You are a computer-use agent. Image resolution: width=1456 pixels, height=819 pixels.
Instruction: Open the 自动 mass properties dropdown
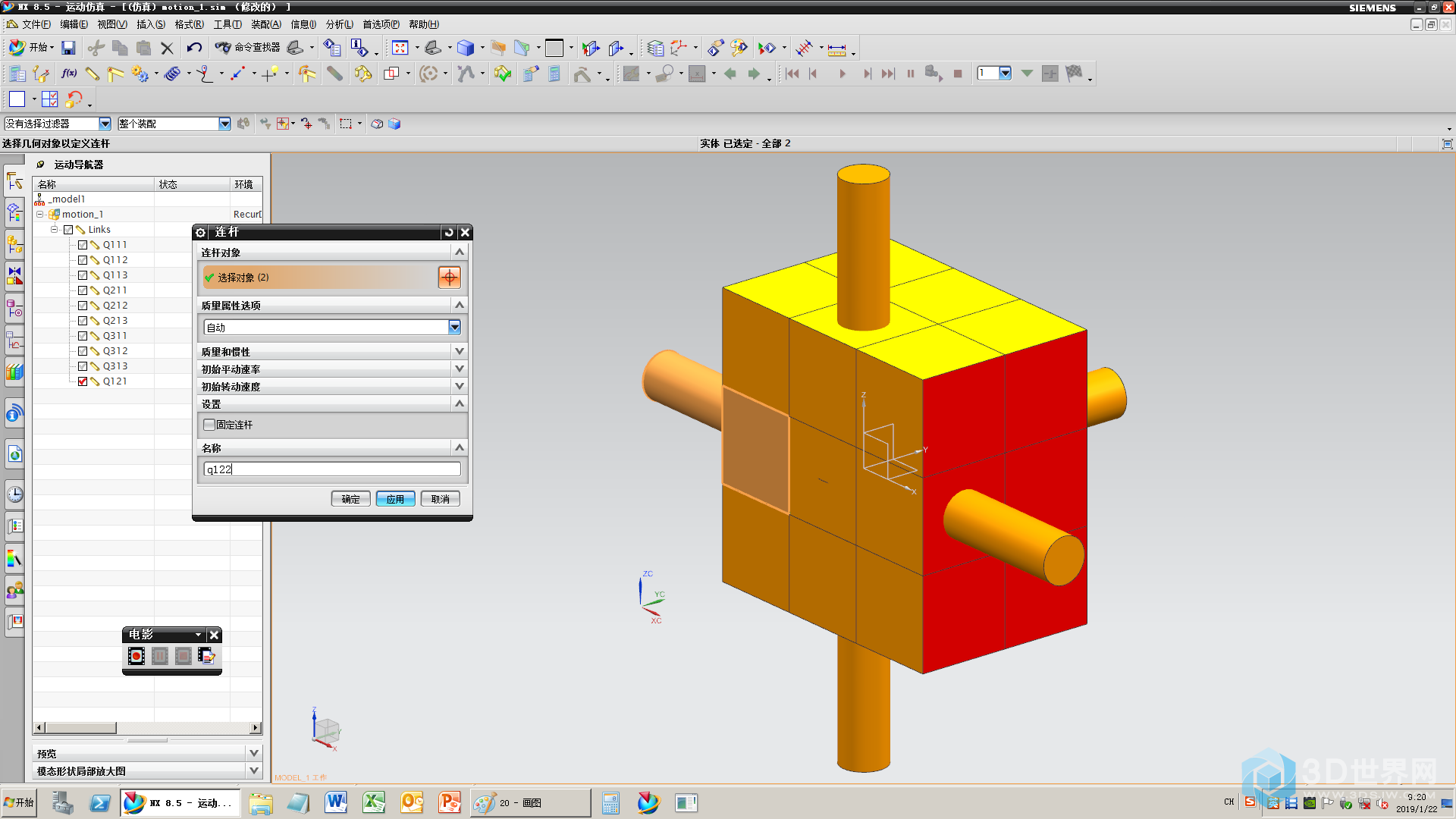(x=454, y=327)
